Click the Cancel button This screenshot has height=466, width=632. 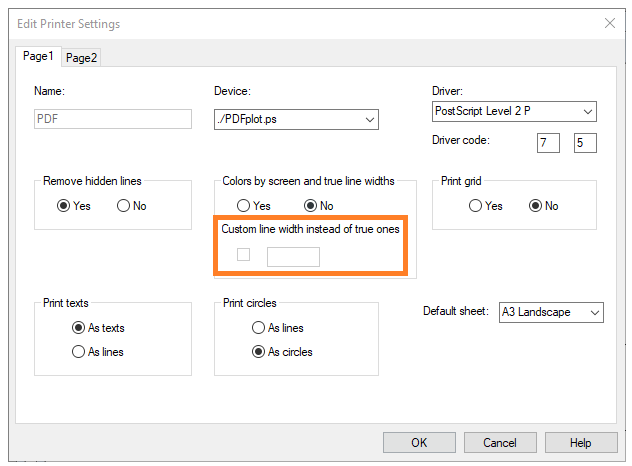(499, 442)
